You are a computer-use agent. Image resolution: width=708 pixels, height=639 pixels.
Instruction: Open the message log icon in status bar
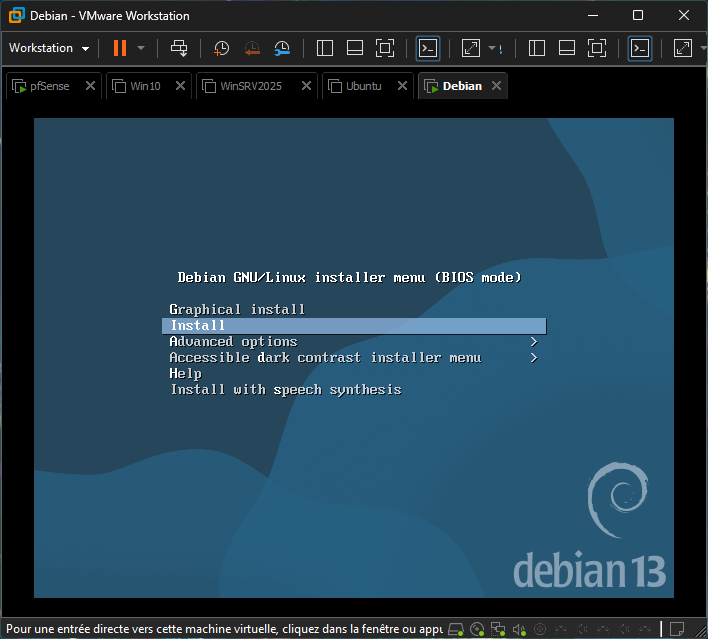click(678, 630)
